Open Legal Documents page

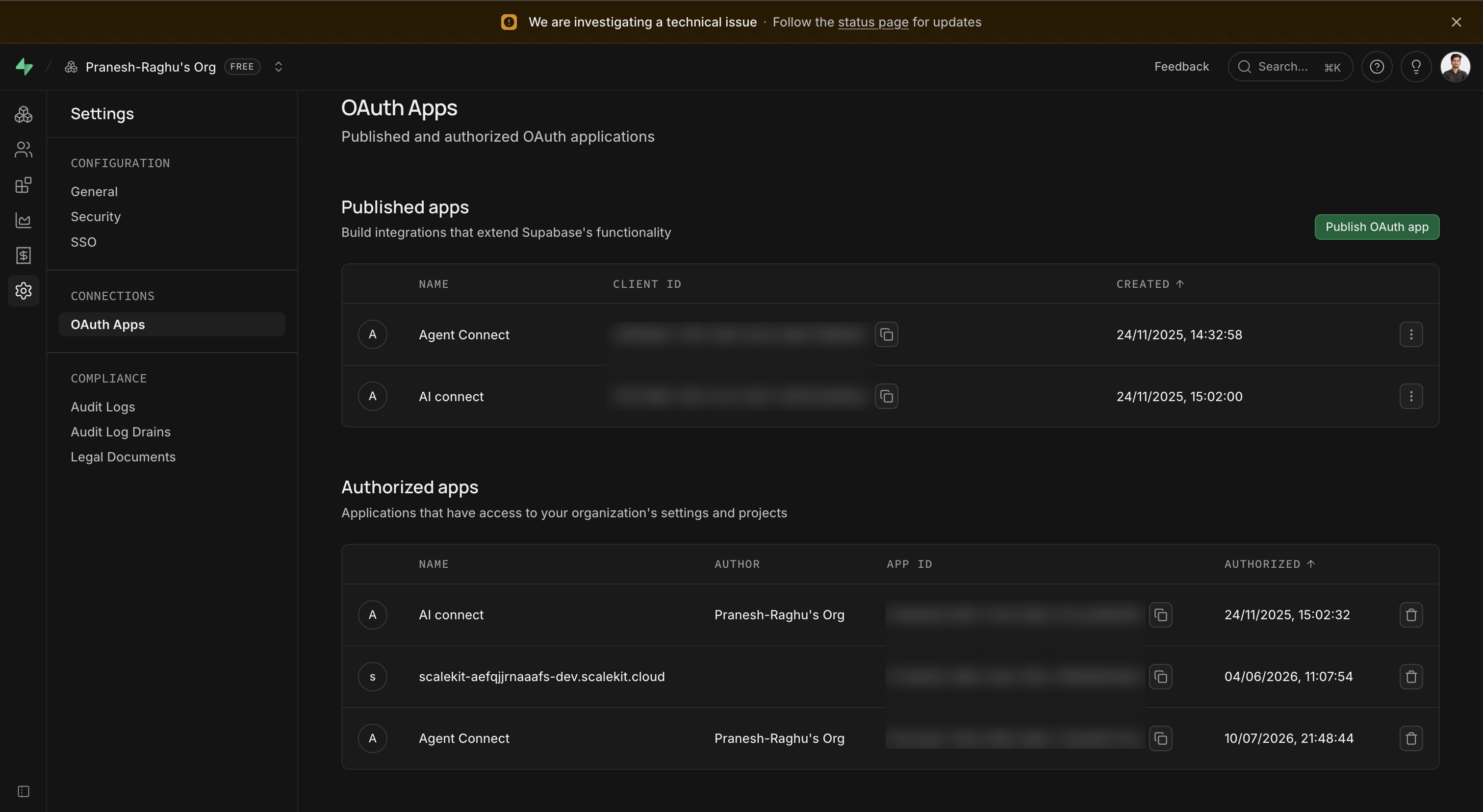point(123,457)
